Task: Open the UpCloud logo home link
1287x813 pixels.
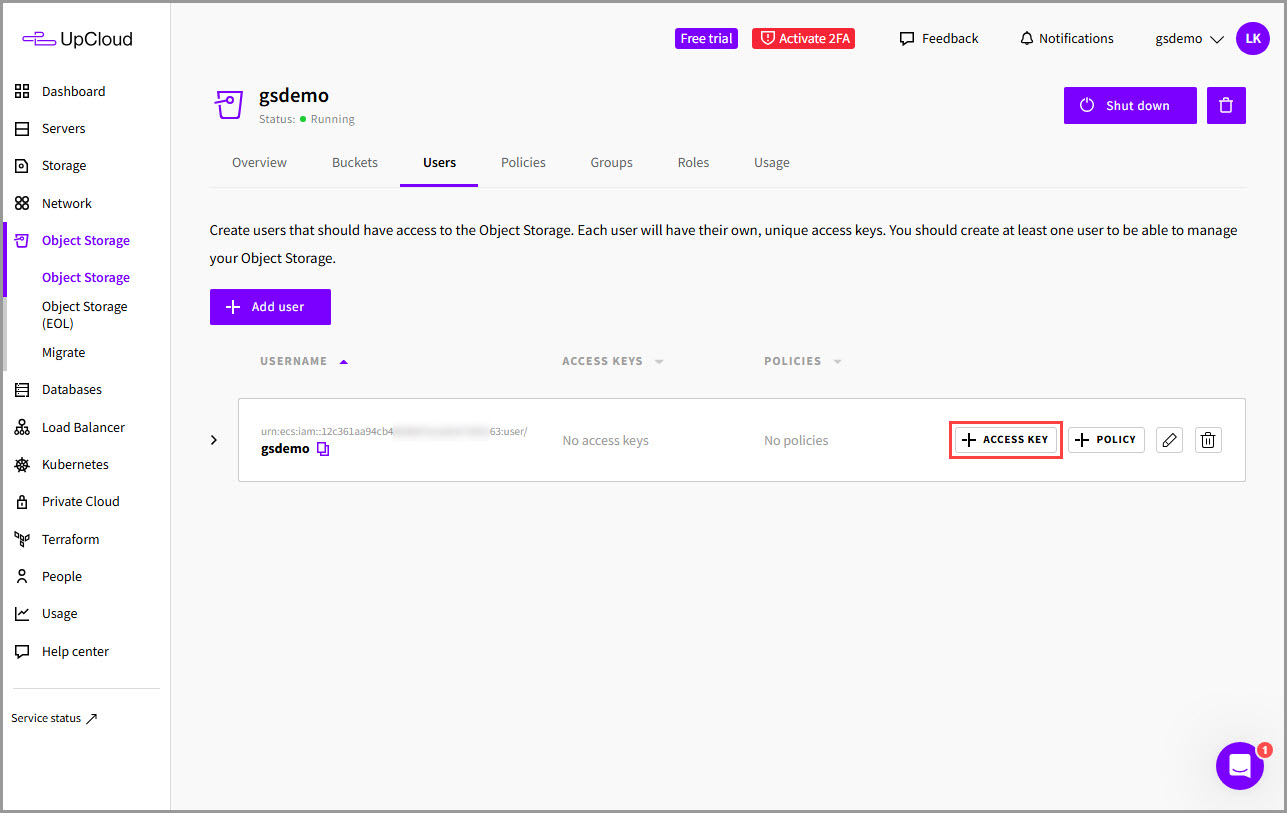Action: [x=77, y=39]
